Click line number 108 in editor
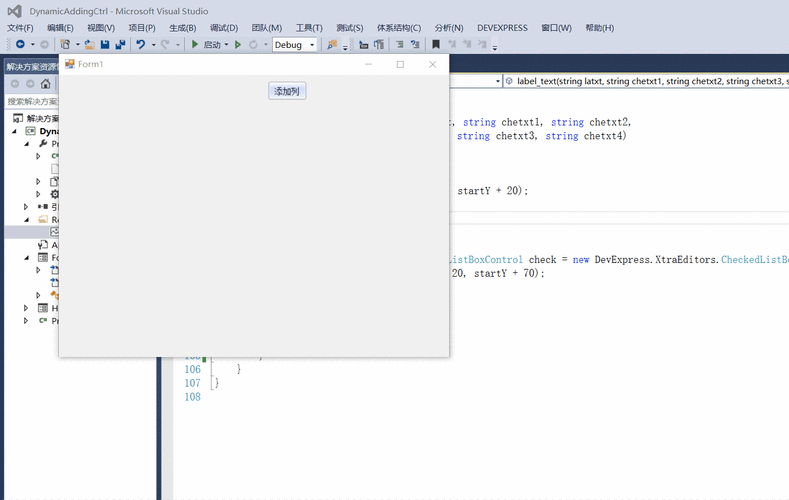 point(193,397)
